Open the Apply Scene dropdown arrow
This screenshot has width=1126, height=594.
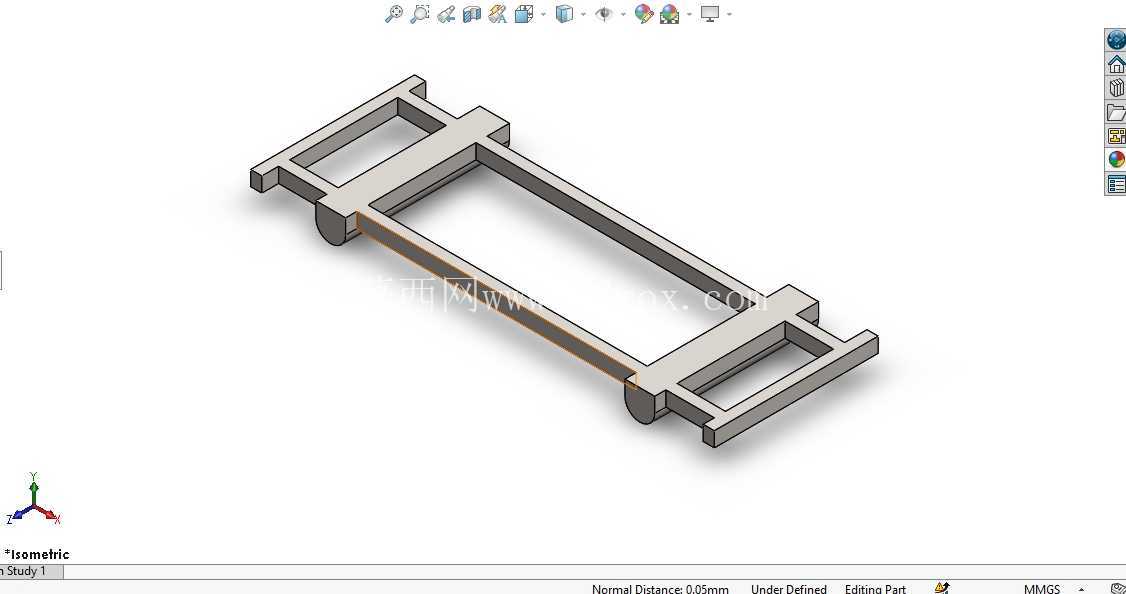click(689, 14)
